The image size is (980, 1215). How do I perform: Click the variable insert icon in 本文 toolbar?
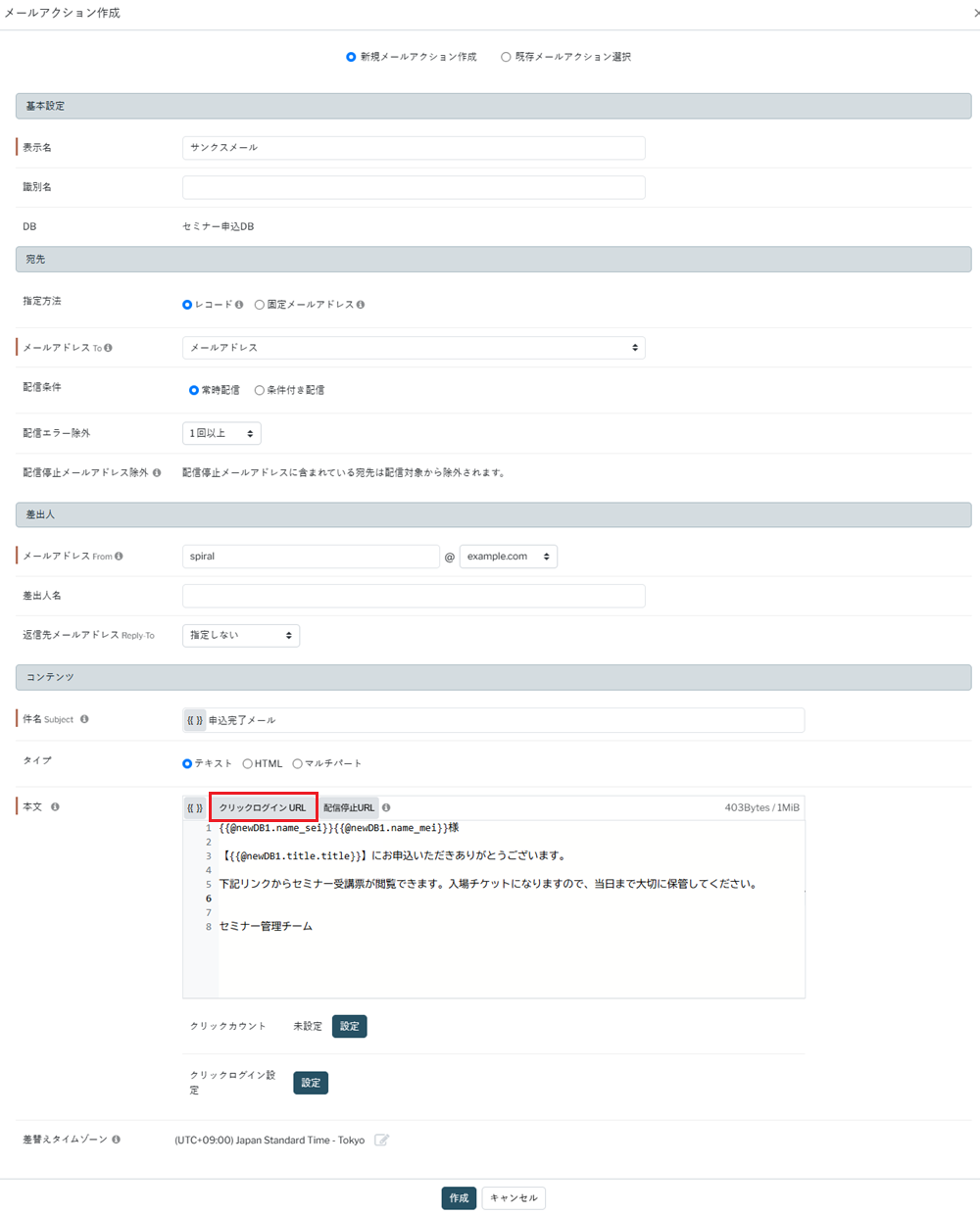tap(195, 808)
